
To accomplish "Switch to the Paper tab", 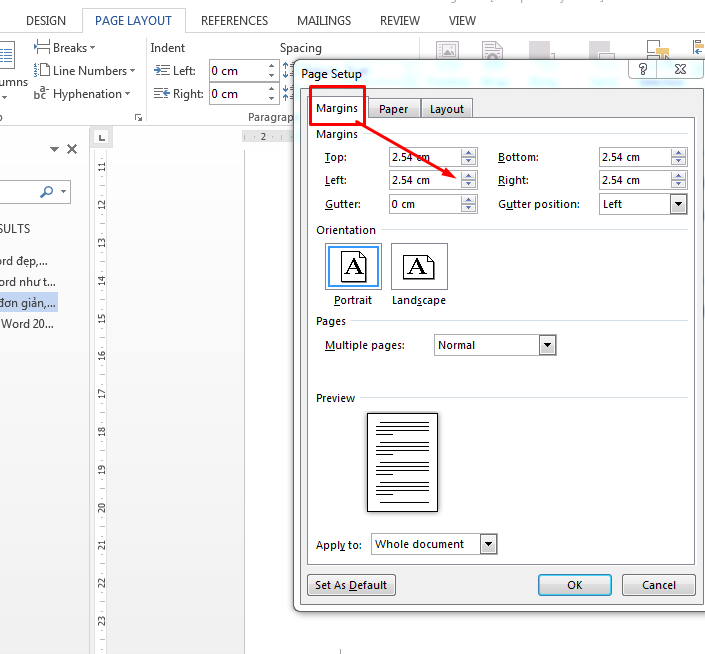I will pos(393,109).
